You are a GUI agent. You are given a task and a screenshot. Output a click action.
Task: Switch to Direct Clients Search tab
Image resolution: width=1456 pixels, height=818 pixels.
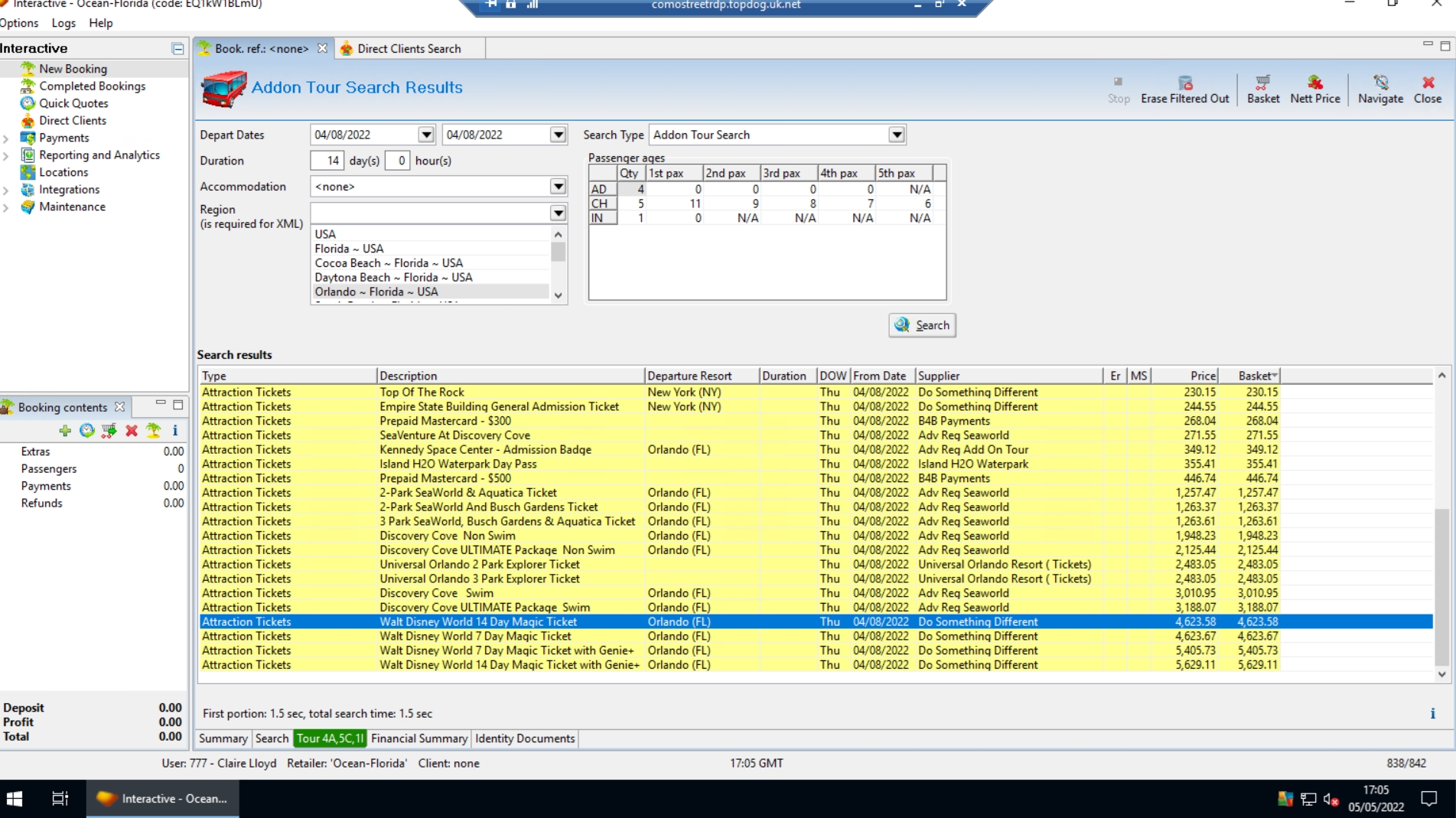[409, 49]
